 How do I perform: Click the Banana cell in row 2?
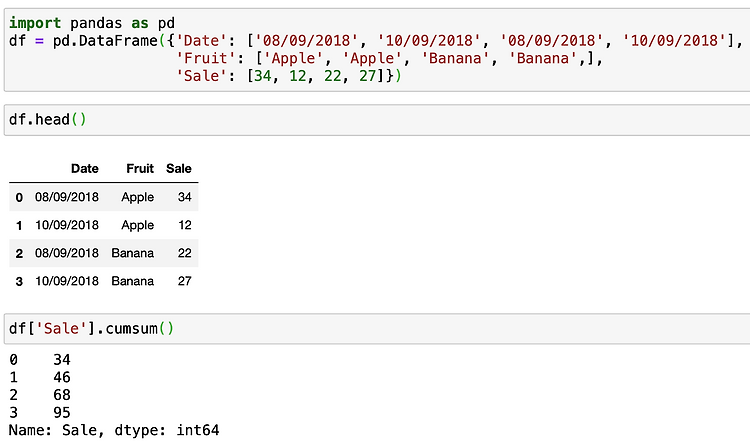coord(132,253)
